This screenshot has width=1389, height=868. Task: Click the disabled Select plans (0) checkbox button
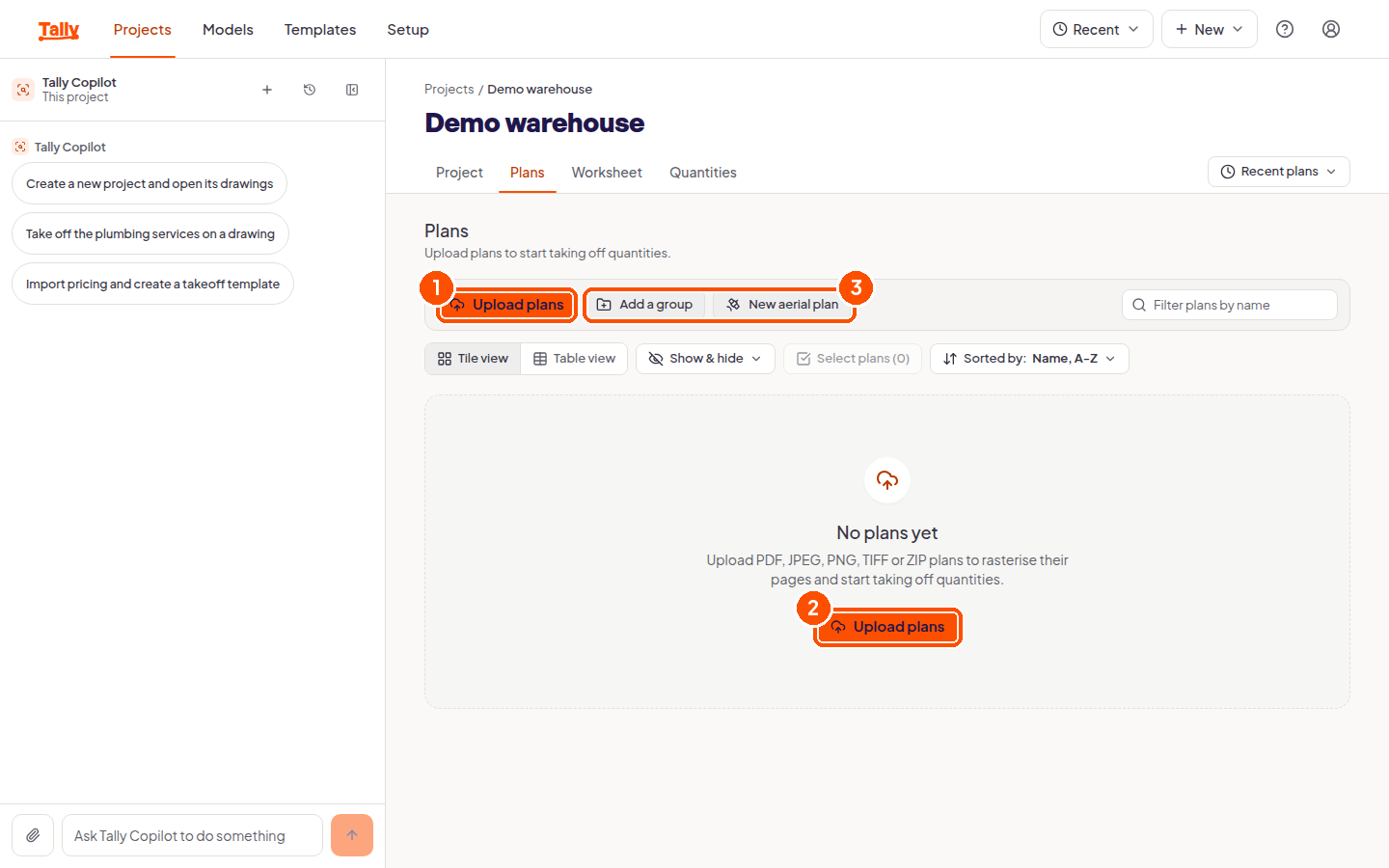(x=853, y=359)
